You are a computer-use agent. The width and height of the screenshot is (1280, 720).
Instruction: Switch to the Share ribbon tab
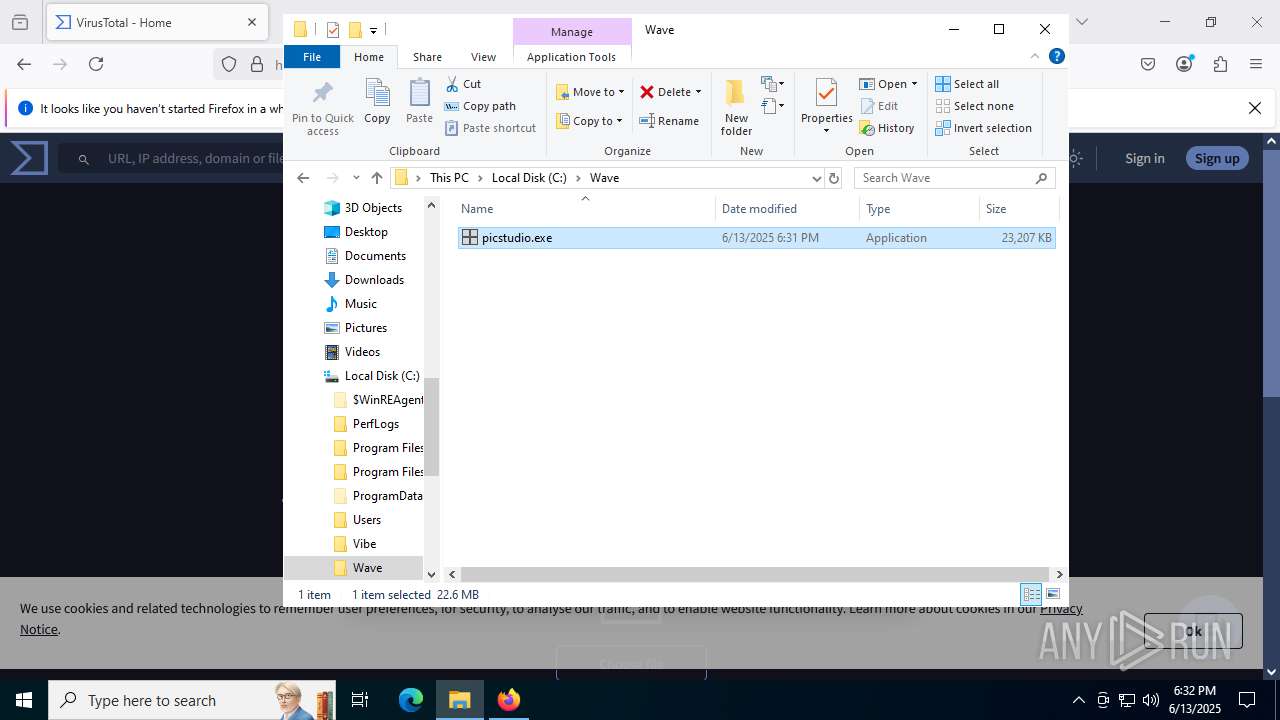coord(427,57)
